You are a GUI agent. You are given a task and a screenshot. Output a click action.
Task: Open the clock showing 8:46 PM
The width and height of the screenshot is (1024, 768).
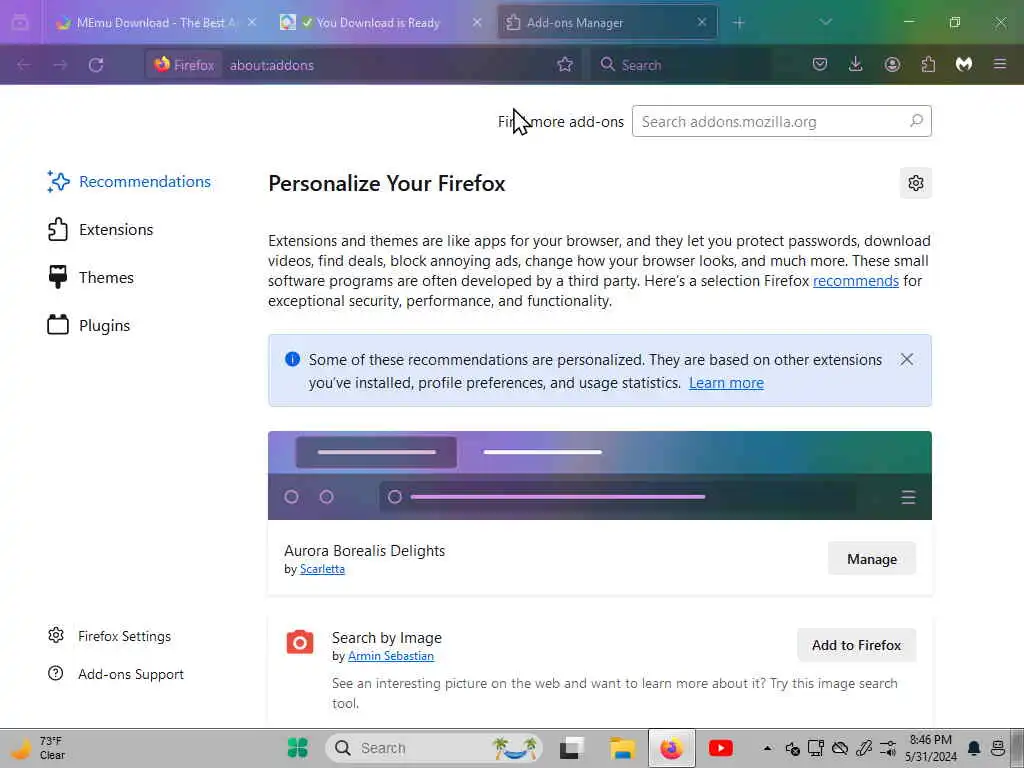coord(931,748)
